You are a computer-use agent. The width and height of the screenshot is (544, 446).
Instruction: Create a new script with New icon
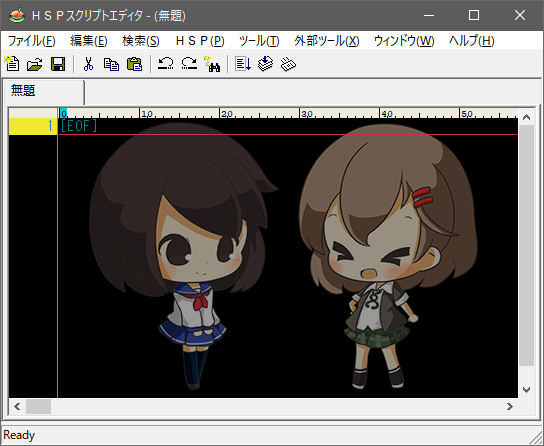tap(12, 64)
